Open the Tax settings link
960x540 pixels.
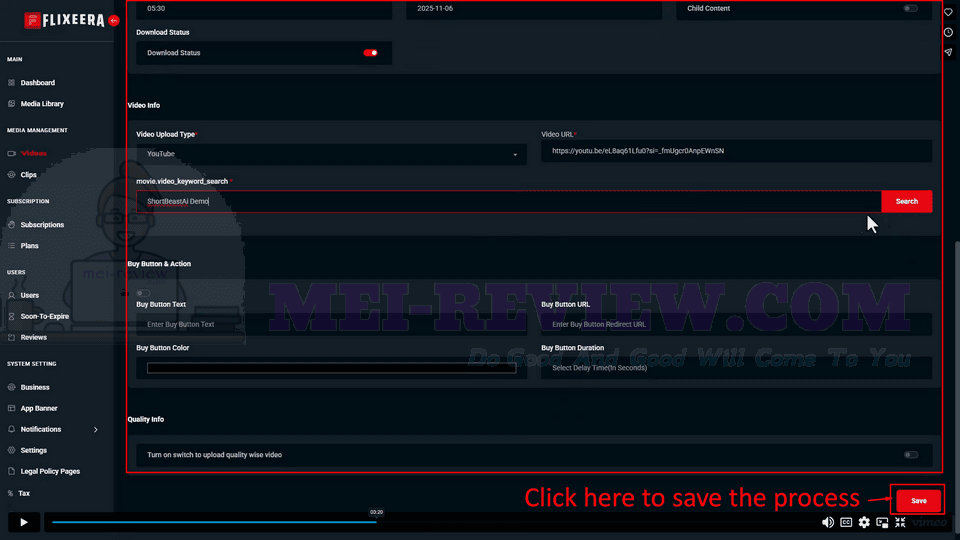(24, 493)
